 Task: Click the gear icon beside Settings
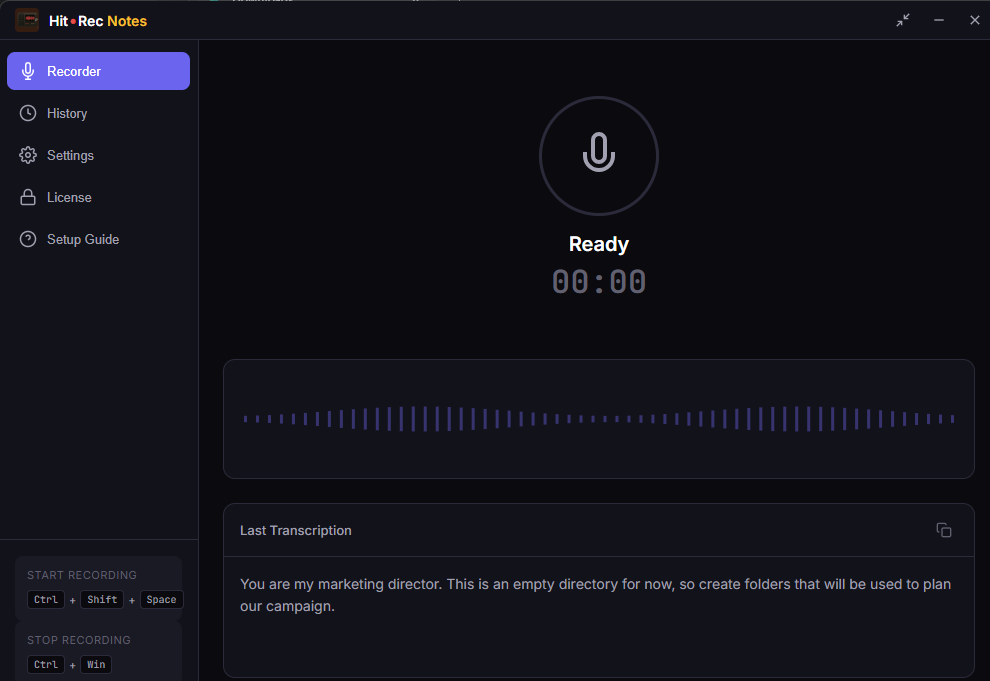click(28, 155)
